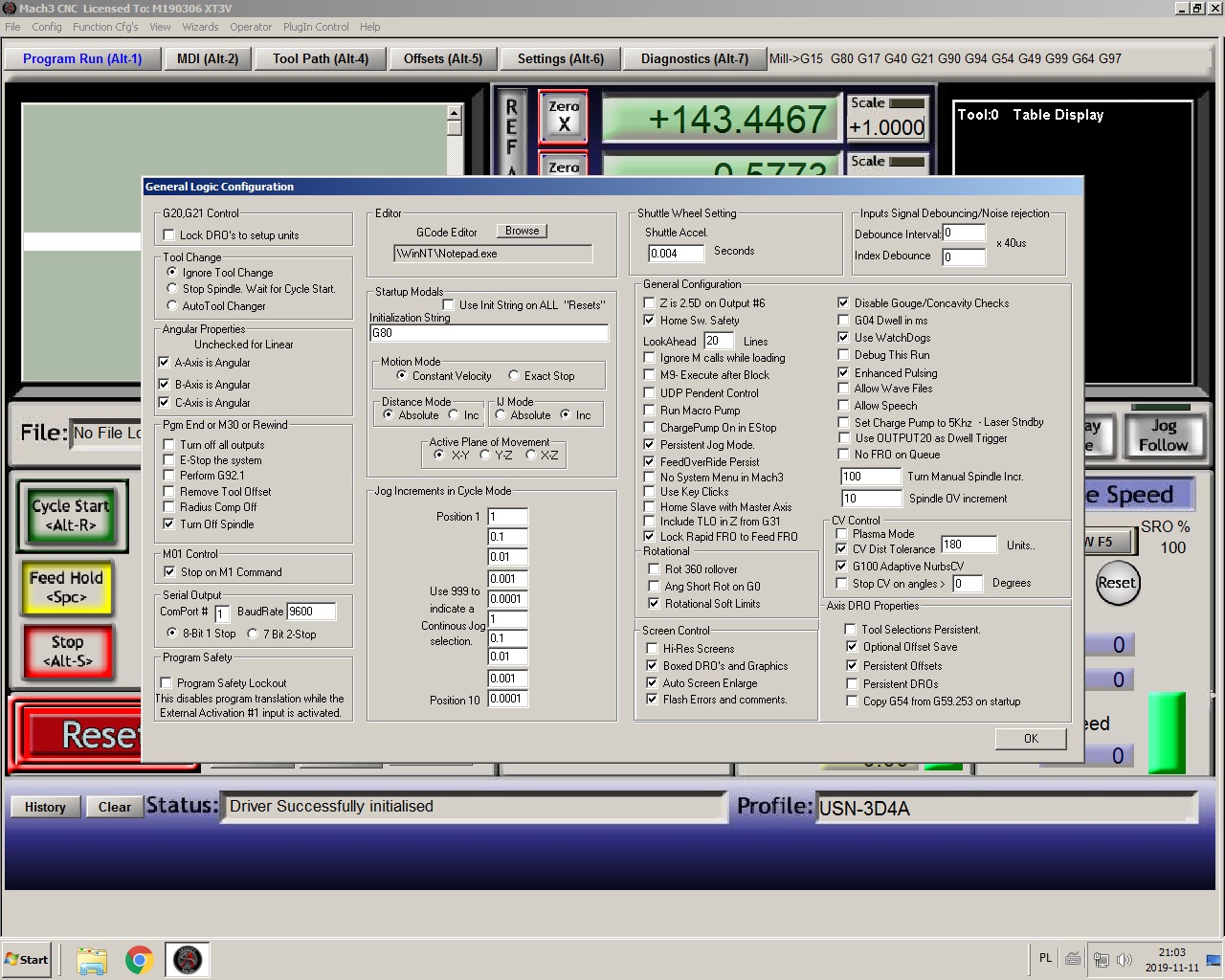Click the Stop Alt-S button

coord(67,652)
